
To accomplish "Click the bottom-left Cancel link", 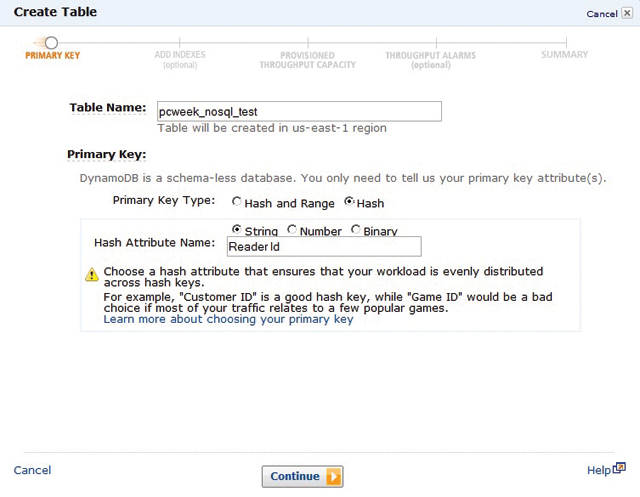I will pyautogui.click(x=32, y=470).
